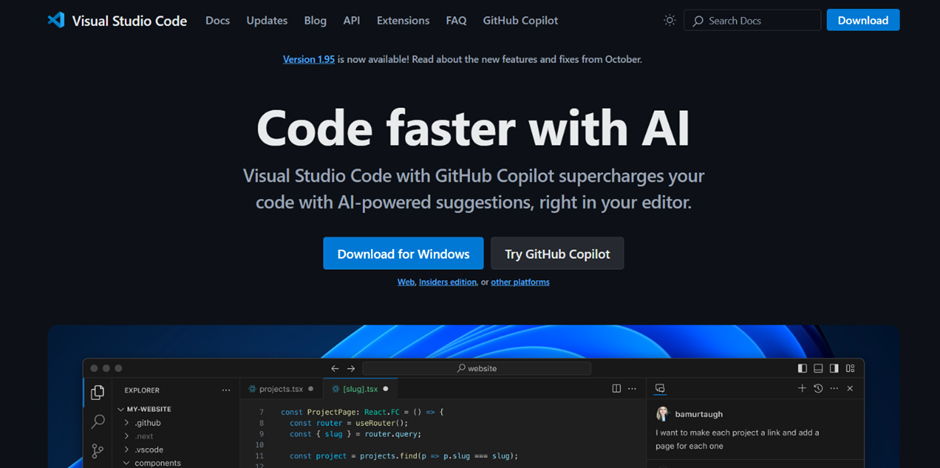Start a new chat with the plus icon

tap(802, 388)
